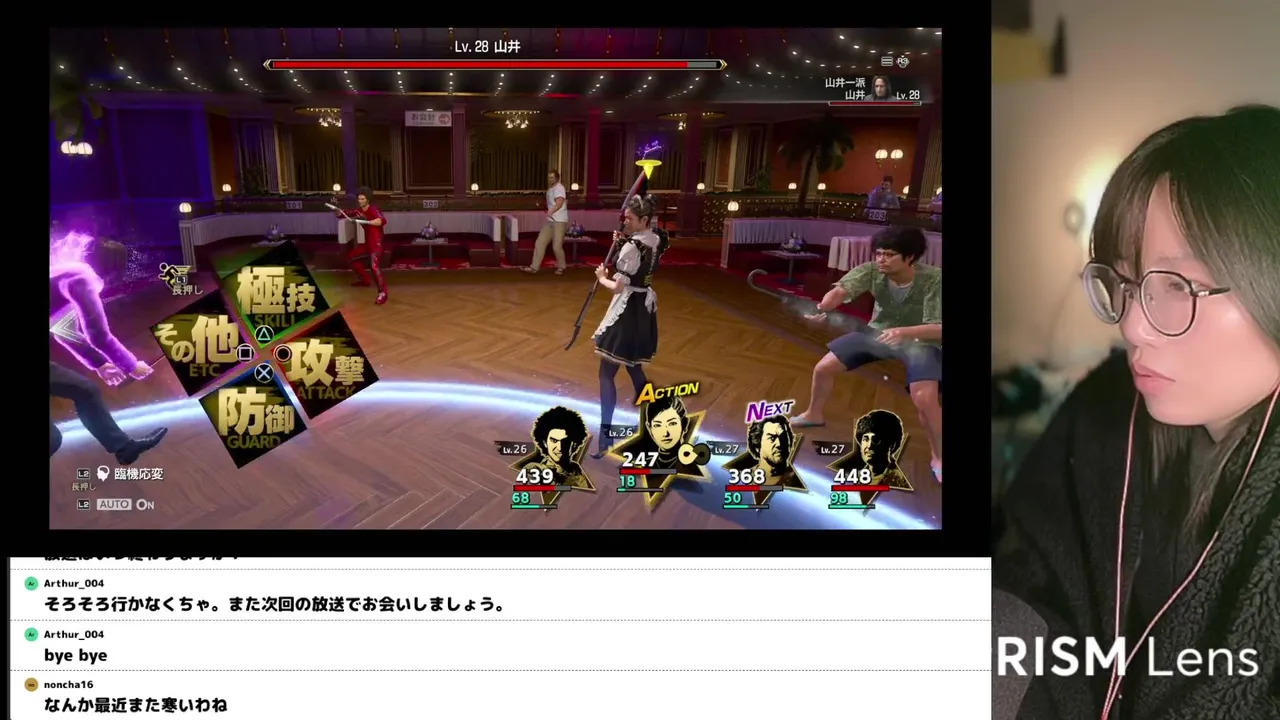Viewport: 1280px width, 720px height.
Task: Toggle the AUTO On setting
Action: point(125,505)
